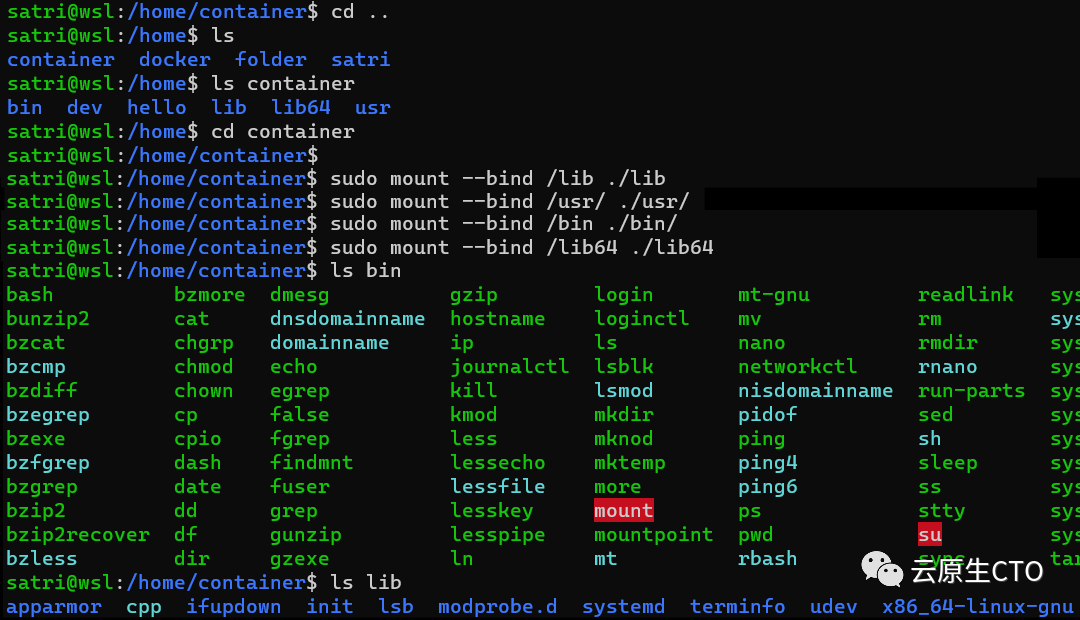Click the journalctl command name

510,366
